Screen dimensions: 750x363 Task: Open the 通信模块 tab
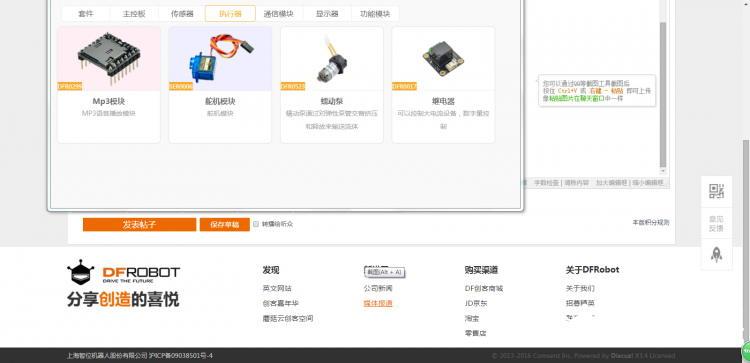[279, 14]
